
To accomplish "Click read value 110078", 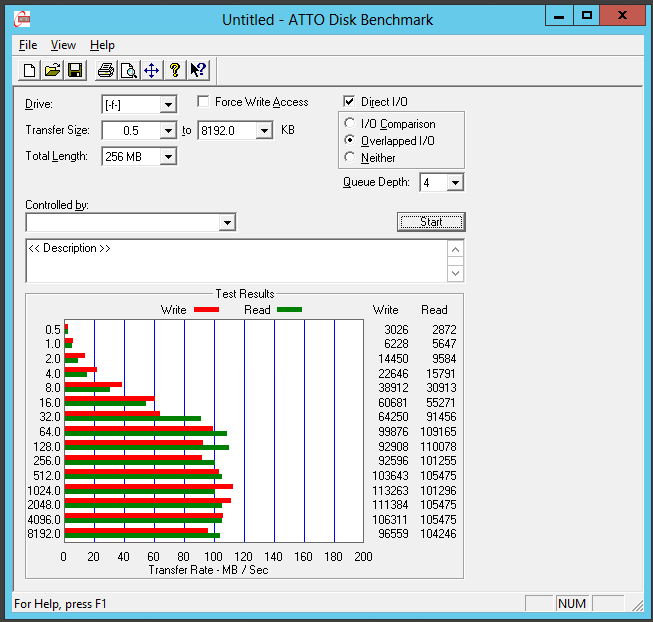I will point(438,446).
